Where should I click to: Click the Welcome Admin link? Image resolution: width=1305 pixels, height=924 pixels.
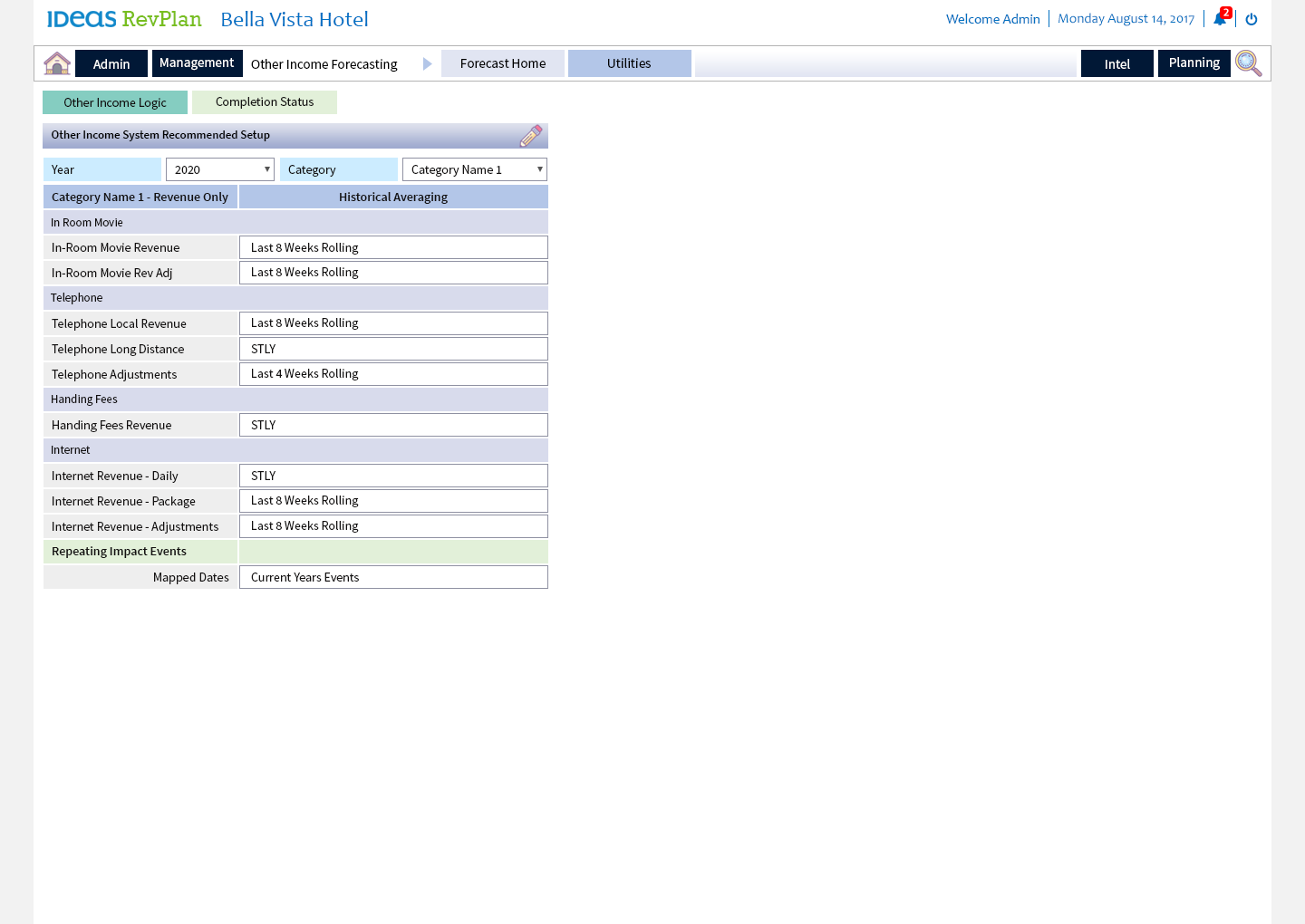tap(992, 19)
